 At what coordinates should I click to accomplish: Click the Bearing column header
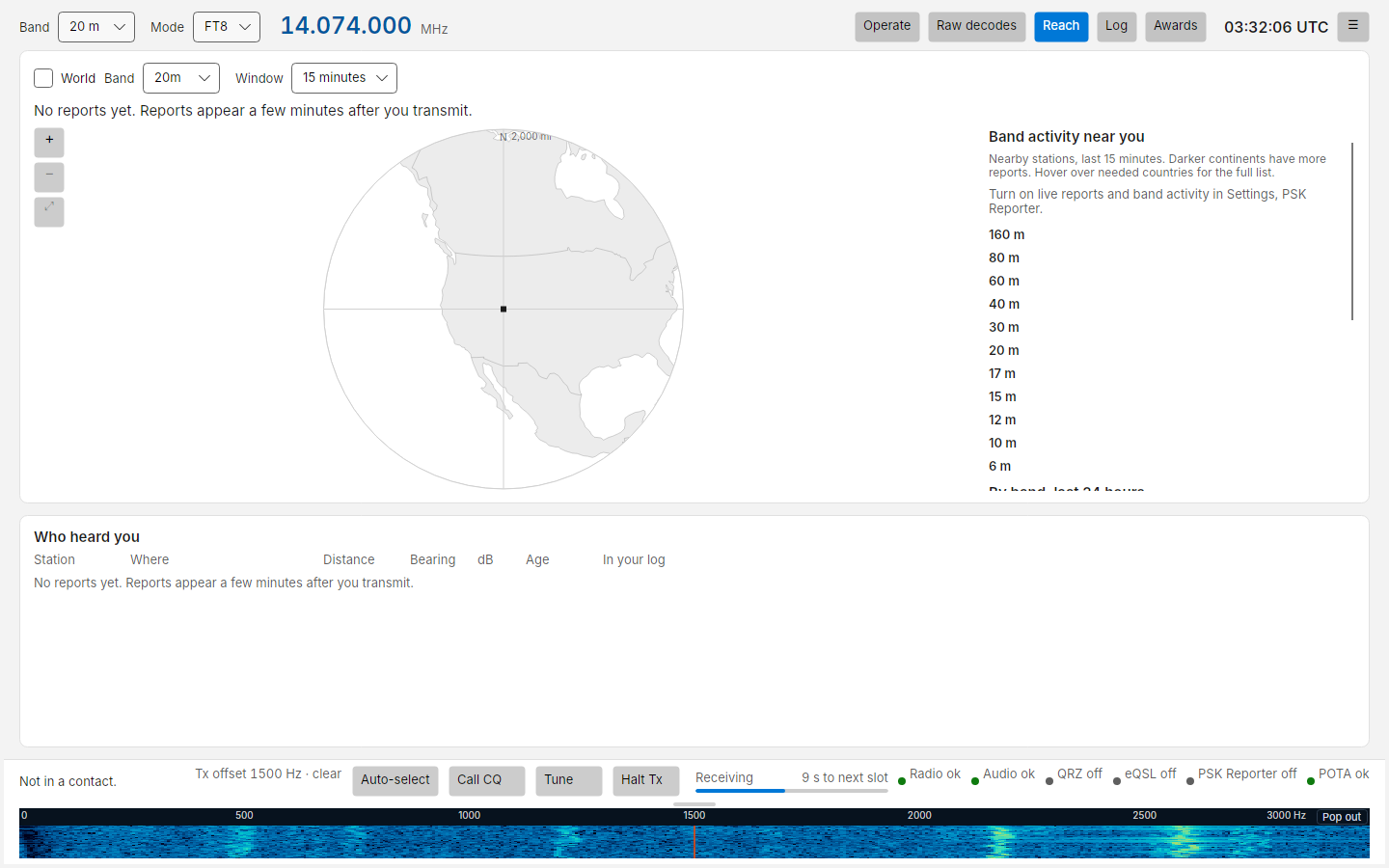tap(433, 559)
